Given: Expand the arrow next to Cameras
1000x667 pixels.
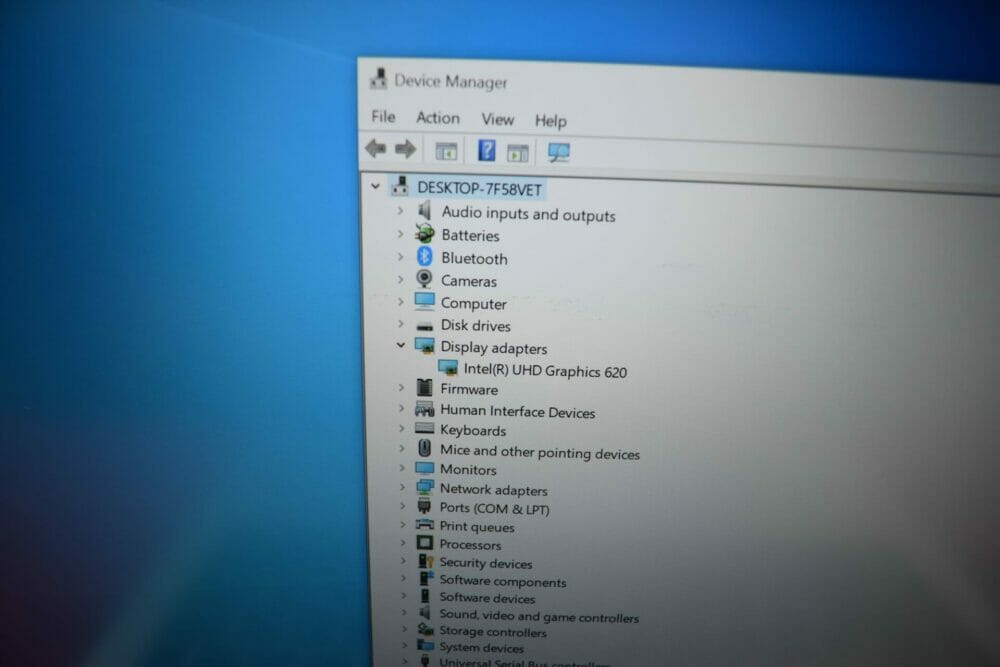Looking at the screenshot, I should [401, 279].
